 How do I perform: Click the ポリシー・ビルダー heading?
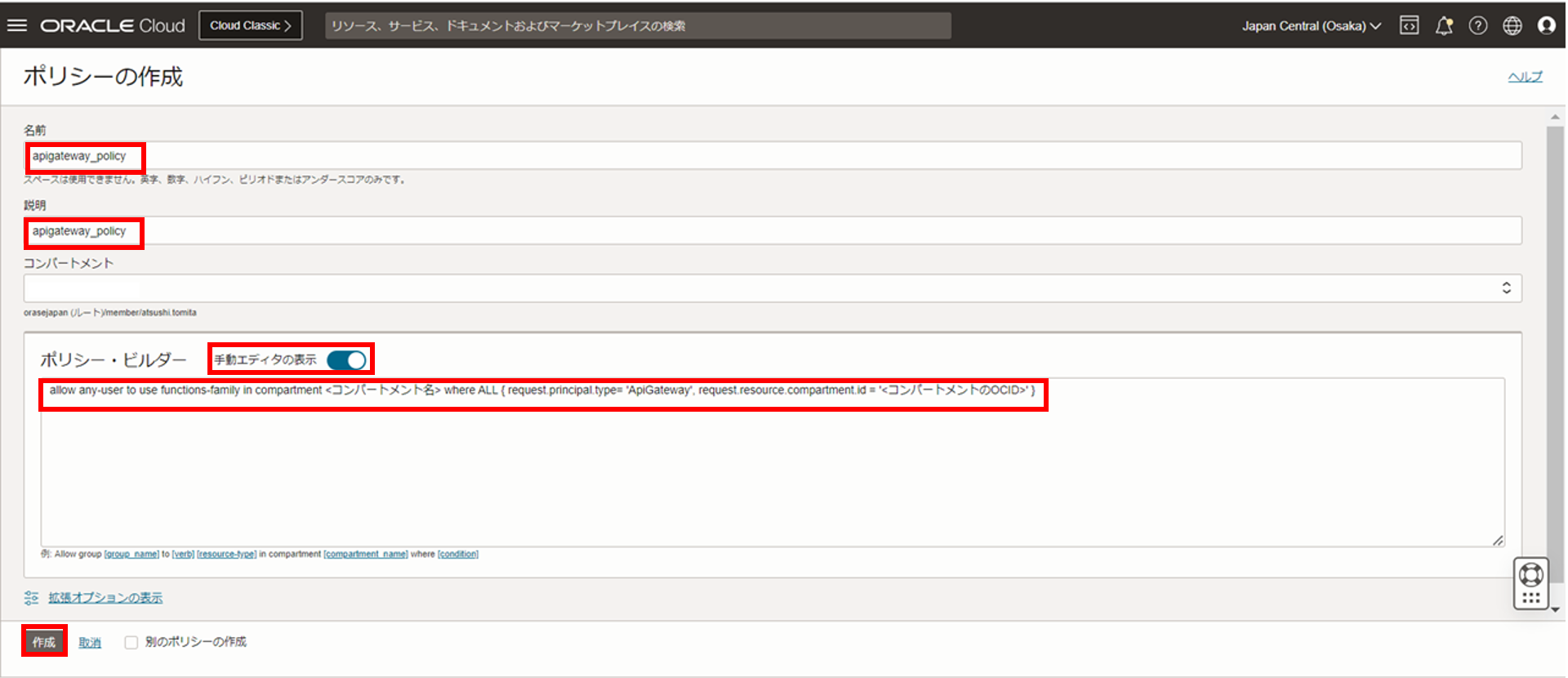(x=114, y=359)
